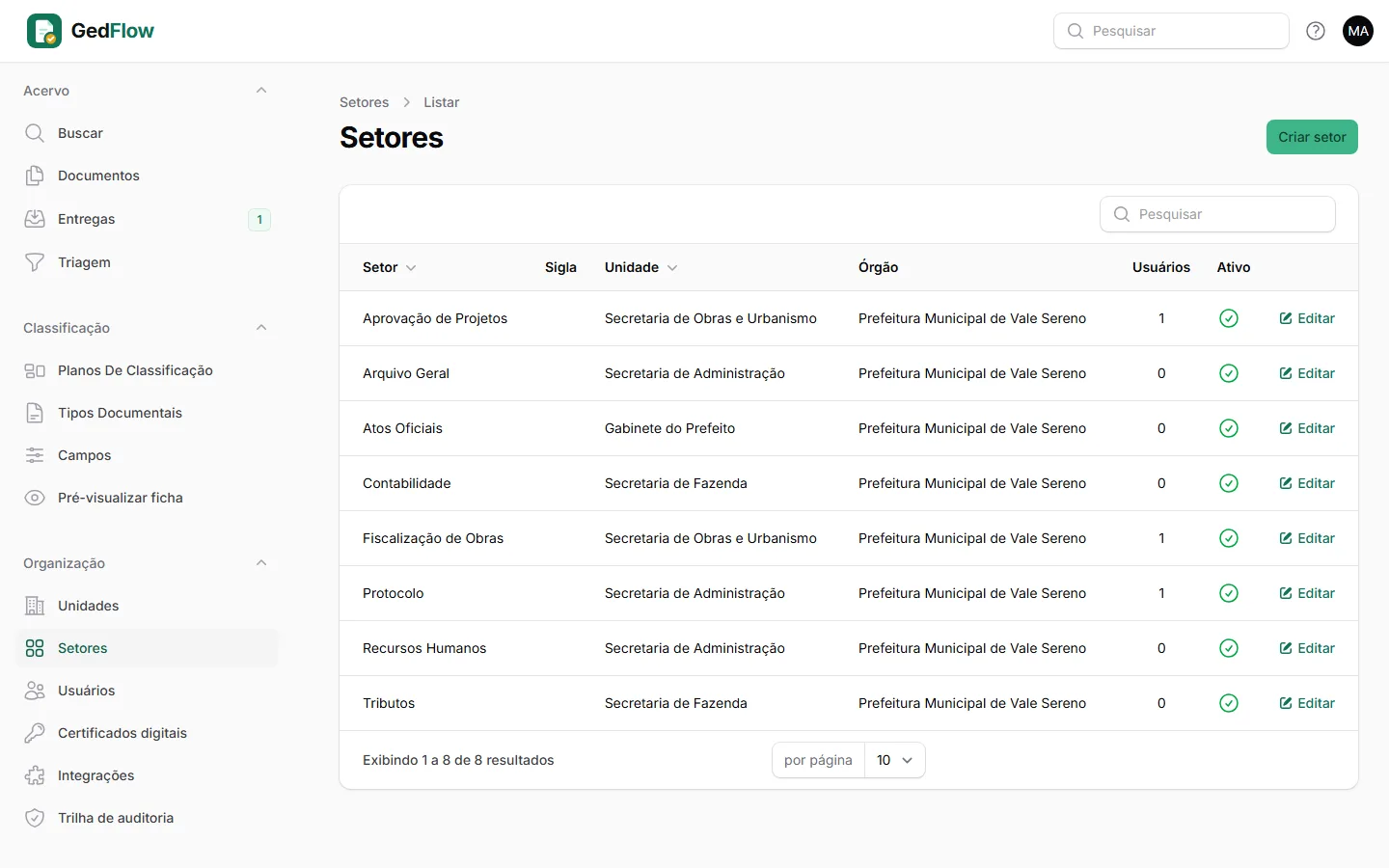The width and height of the screenshot is (1389, 868).
Task: Open Buscar in the sidebar
Action: (147, 133)
